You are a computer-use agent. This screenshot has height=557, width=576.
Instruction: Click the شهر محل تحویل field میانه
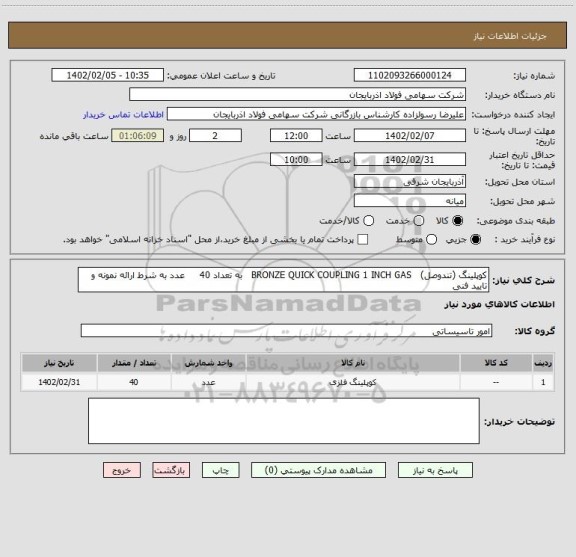410,201
